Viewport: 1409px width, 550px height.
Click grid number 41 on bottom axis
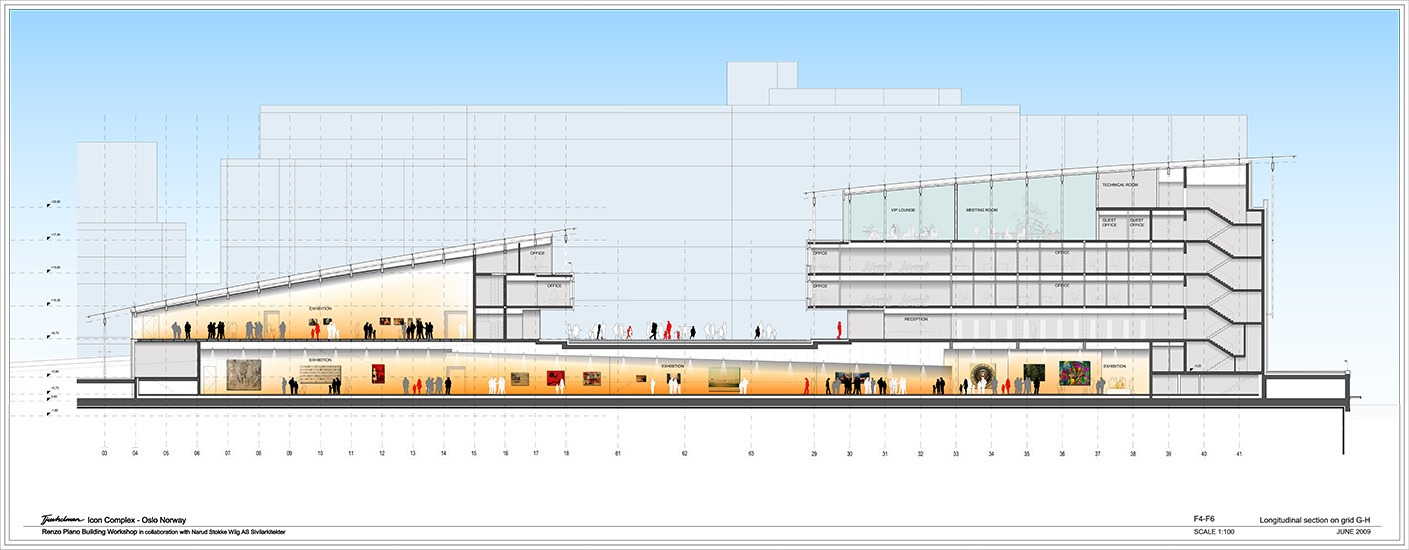(1239, 454)
